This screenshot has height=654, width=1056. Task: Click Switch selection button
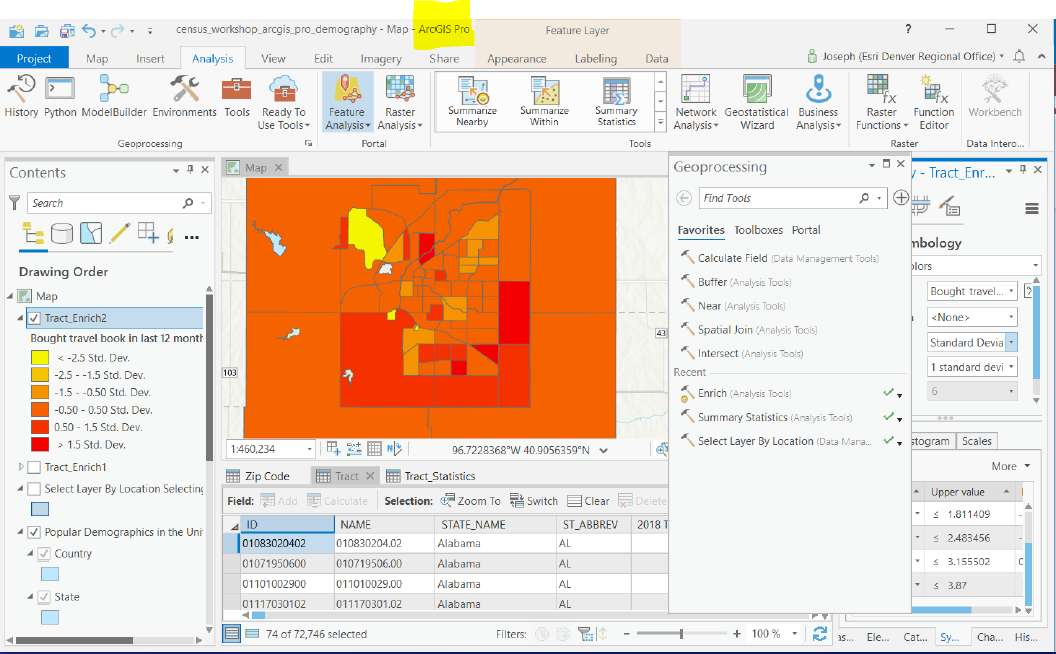click(534, 501)
